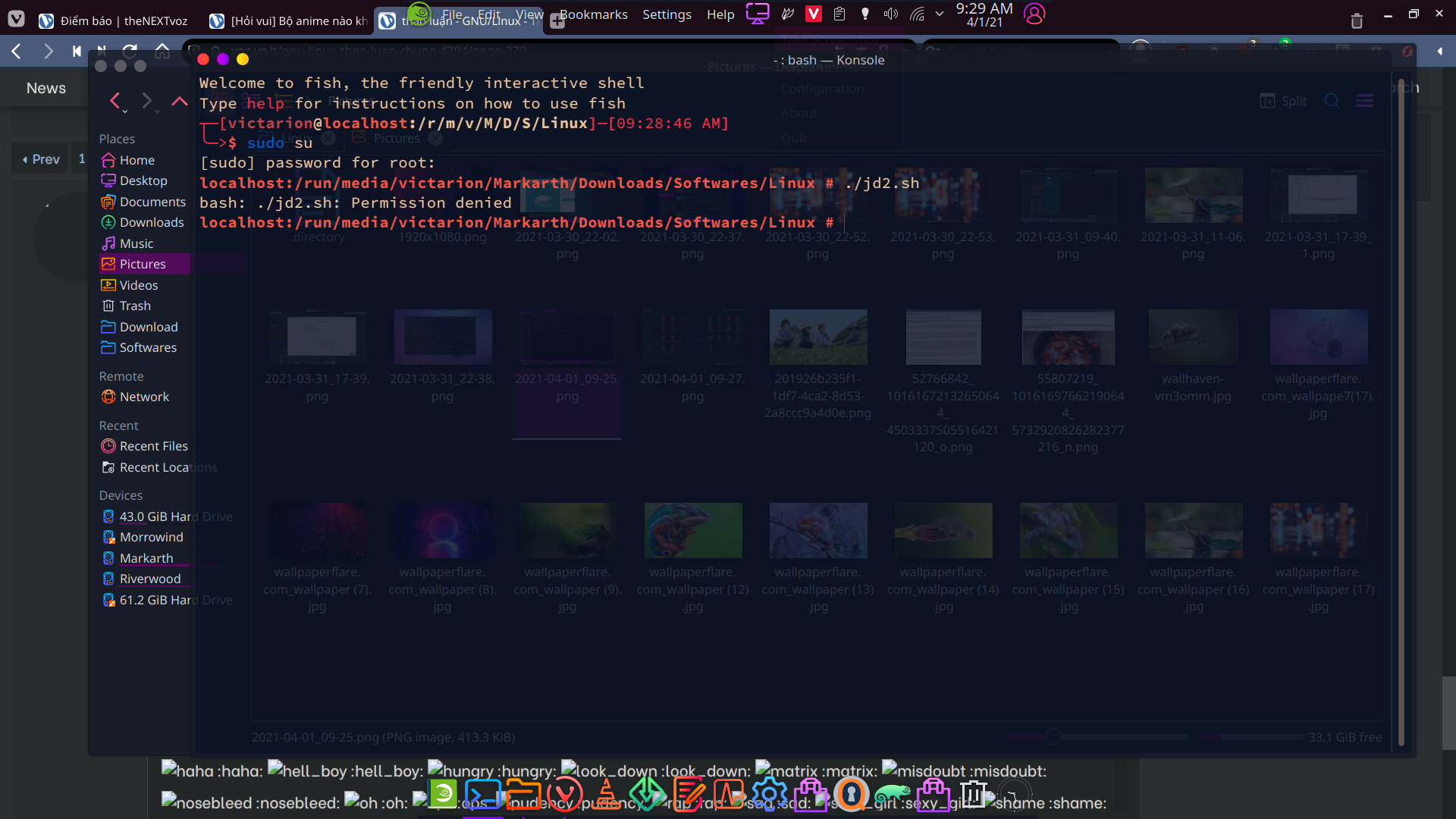Open the dock trash can icon
This screenshot has width=1456, height=819.
click(974, 794)
